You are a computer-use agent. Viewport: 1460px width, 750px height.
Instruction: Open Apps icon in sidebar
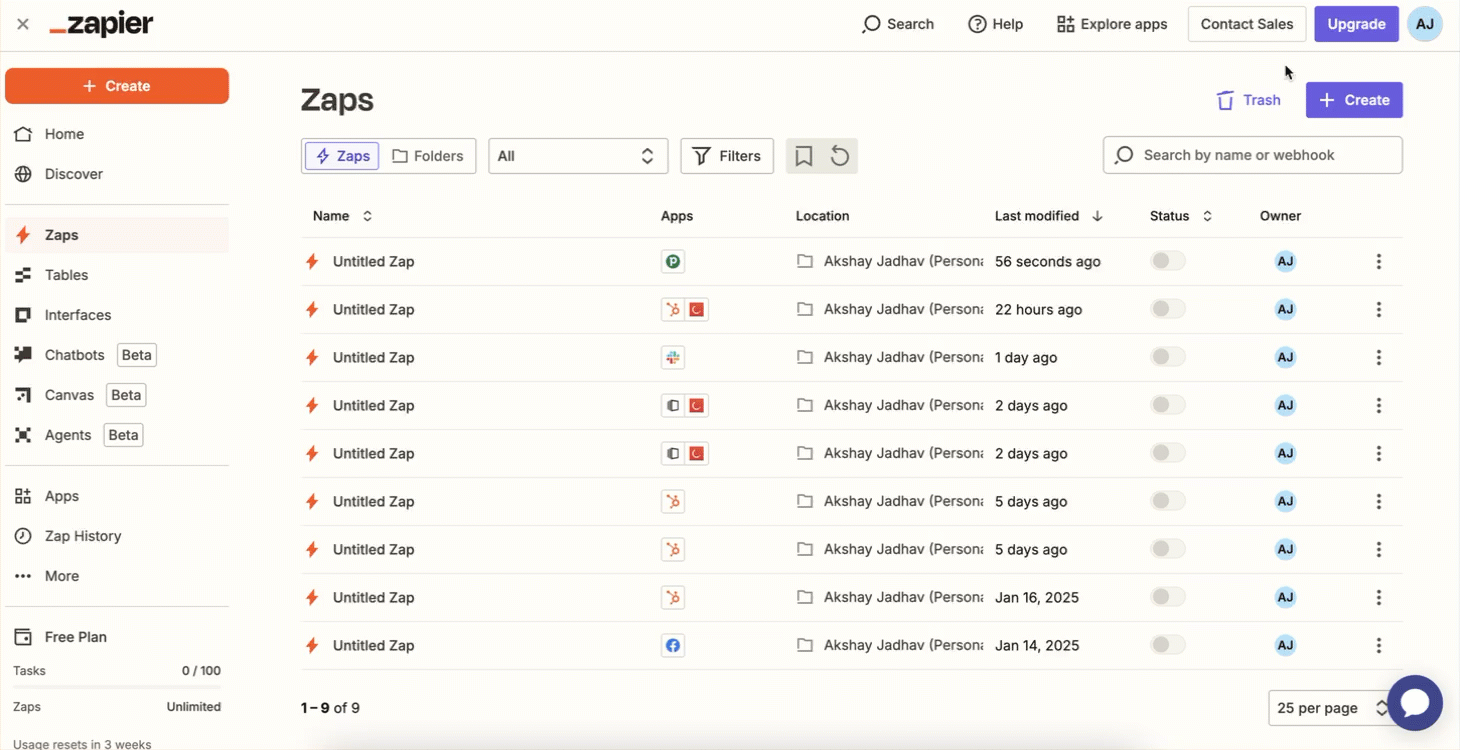tap(23, 496)
